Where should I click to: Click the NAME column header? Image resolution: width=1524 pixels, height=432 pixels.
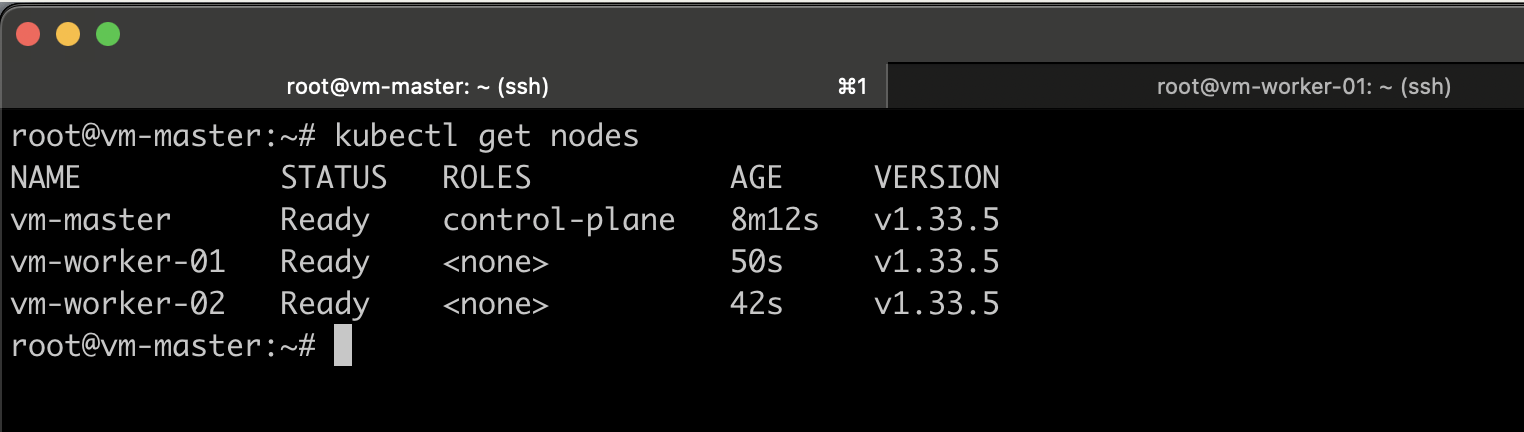pos(45,178)
